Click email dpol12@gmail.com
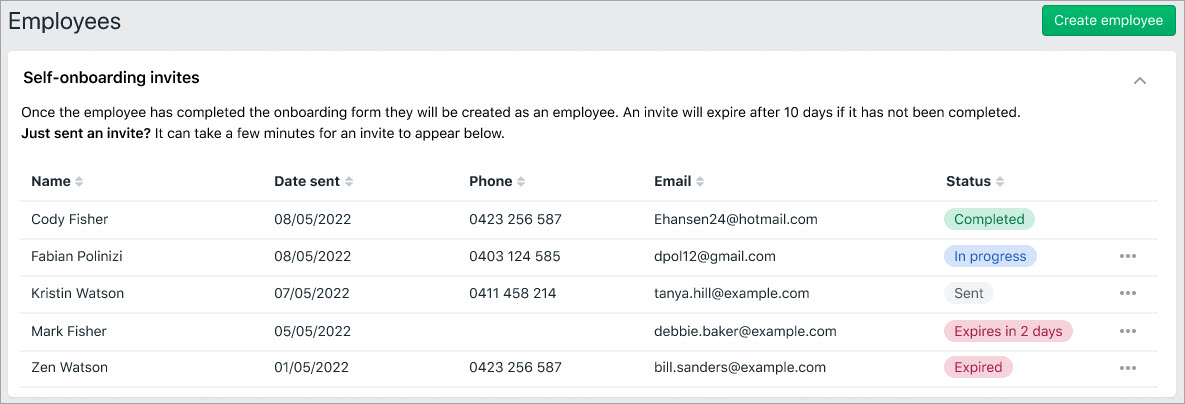1185x404 pixels. (x=714, y=256)
